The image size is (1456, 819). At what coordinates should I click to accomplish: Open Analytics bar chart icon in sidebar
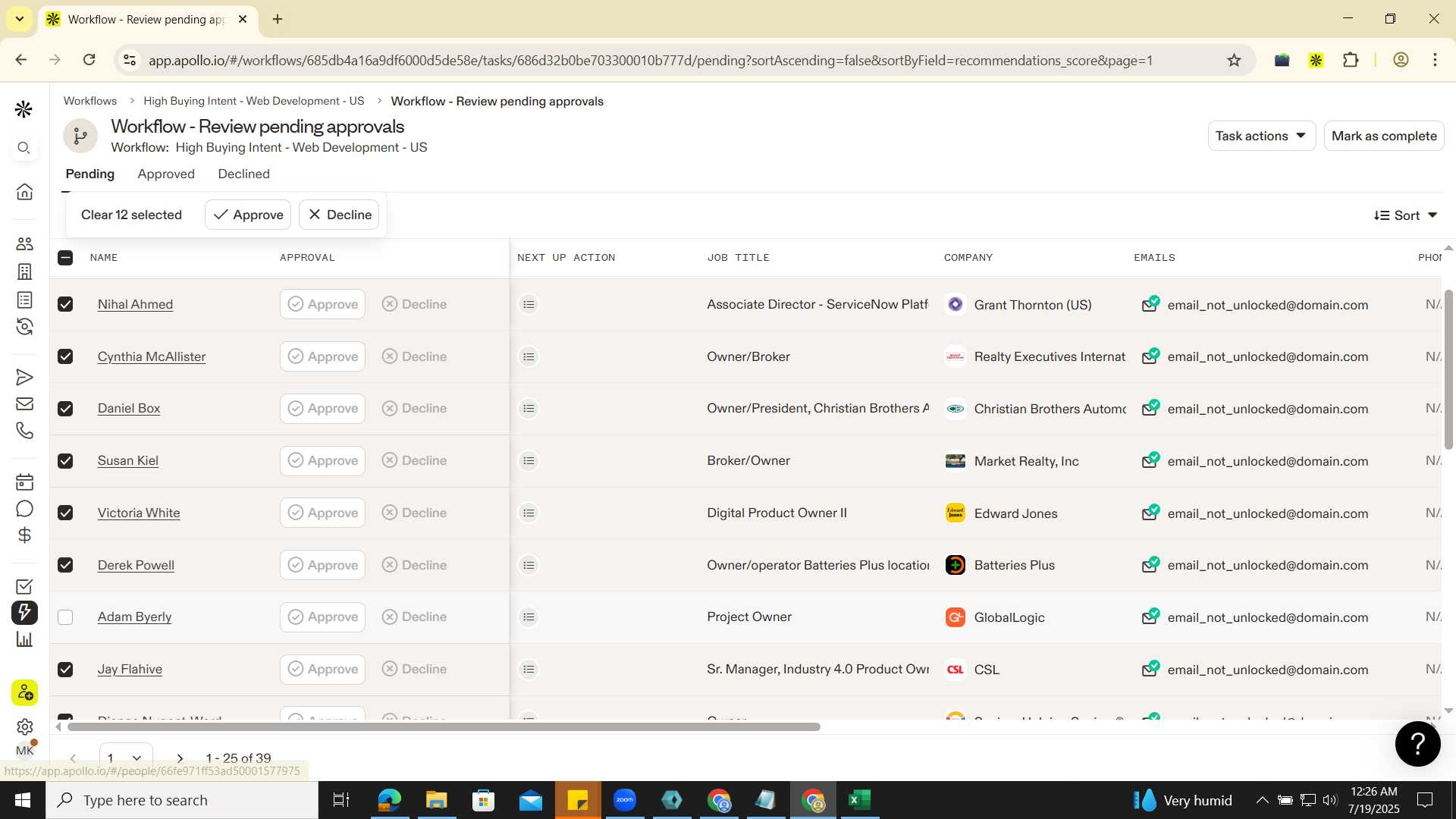click(x=24, y=639)
